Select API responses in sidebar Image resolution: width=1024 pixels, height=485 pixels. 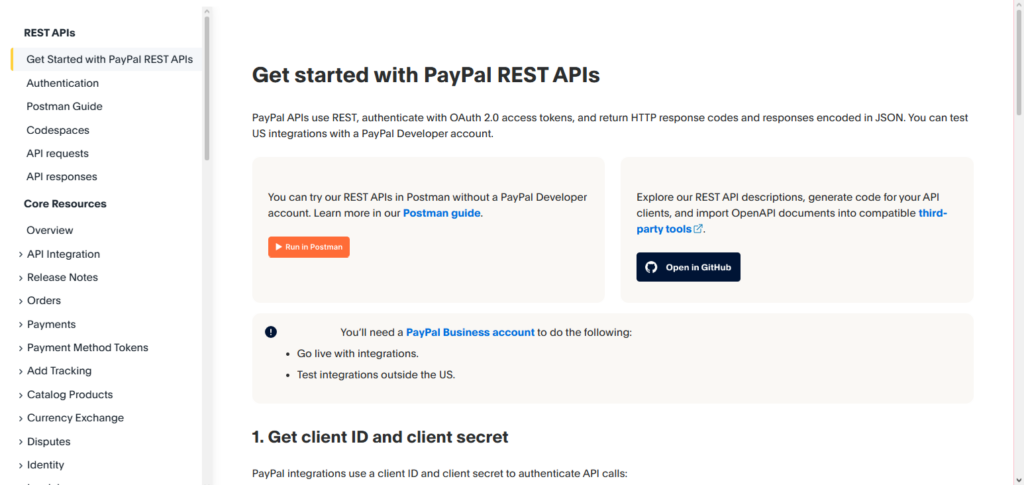click(61, 177)
